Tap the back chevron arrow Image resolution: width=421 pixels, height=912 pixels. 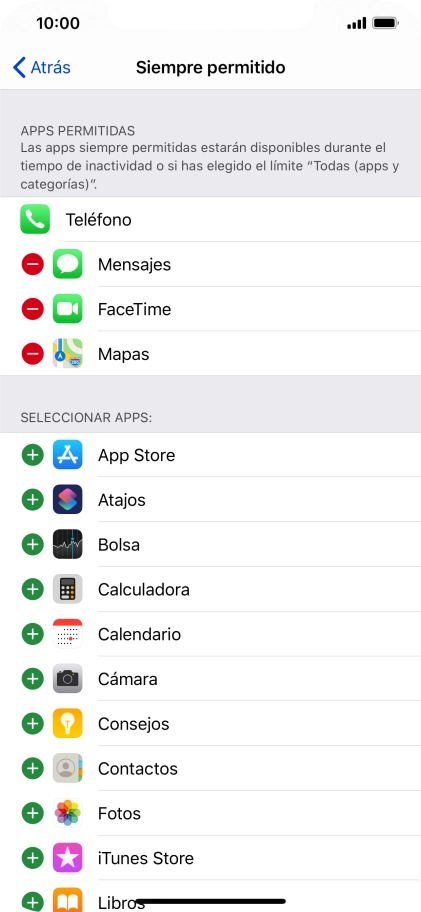(x=19, y=67)
